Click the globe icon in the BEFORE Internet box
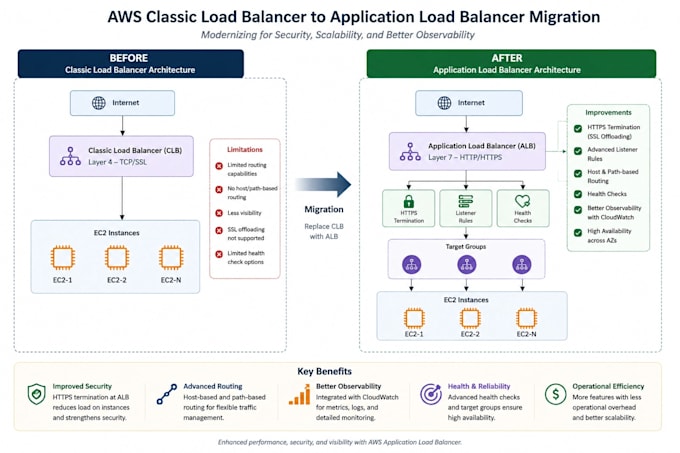 pos(99,103)
